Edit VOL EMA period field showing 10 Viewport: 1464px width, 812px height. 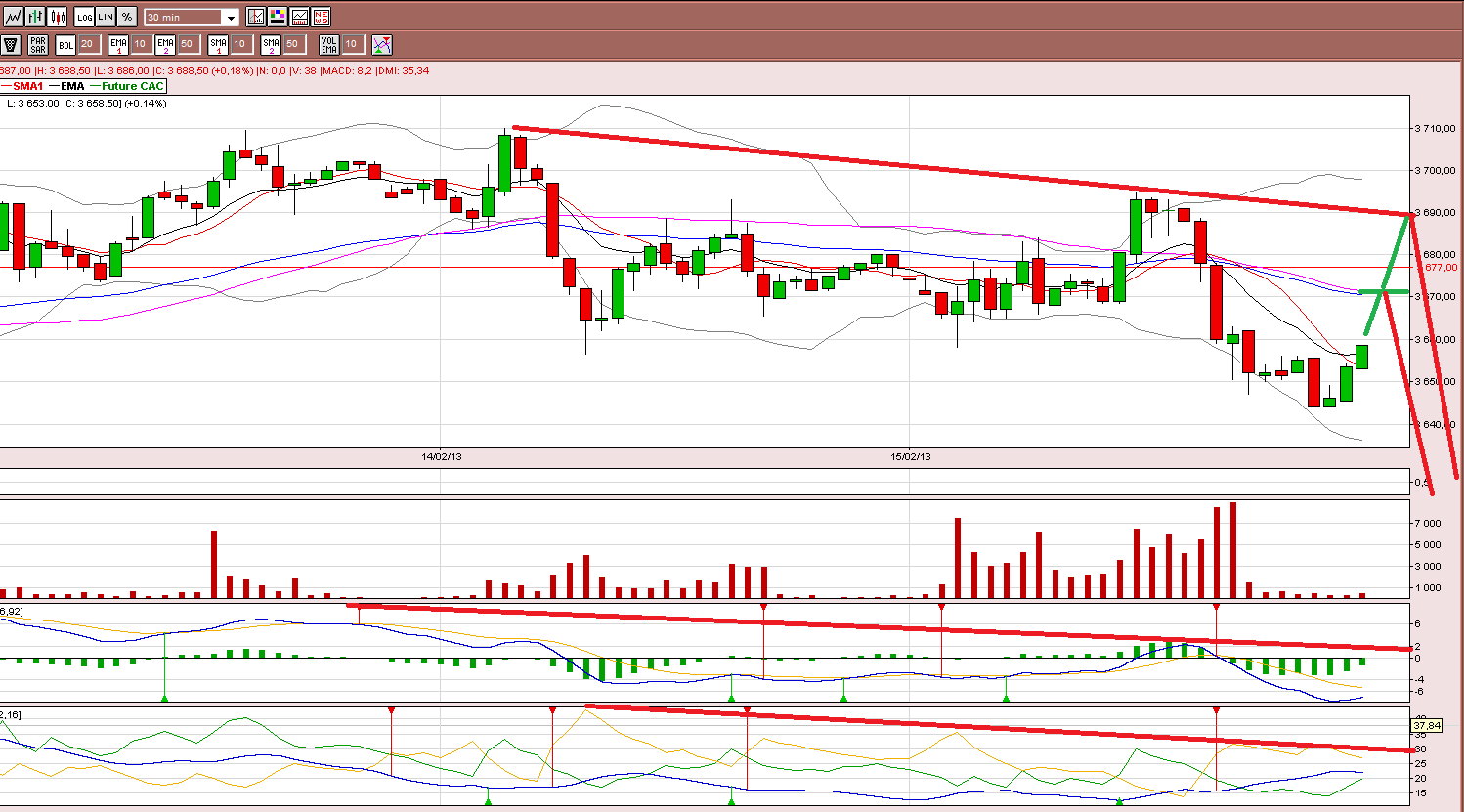(x=353, y=44)
